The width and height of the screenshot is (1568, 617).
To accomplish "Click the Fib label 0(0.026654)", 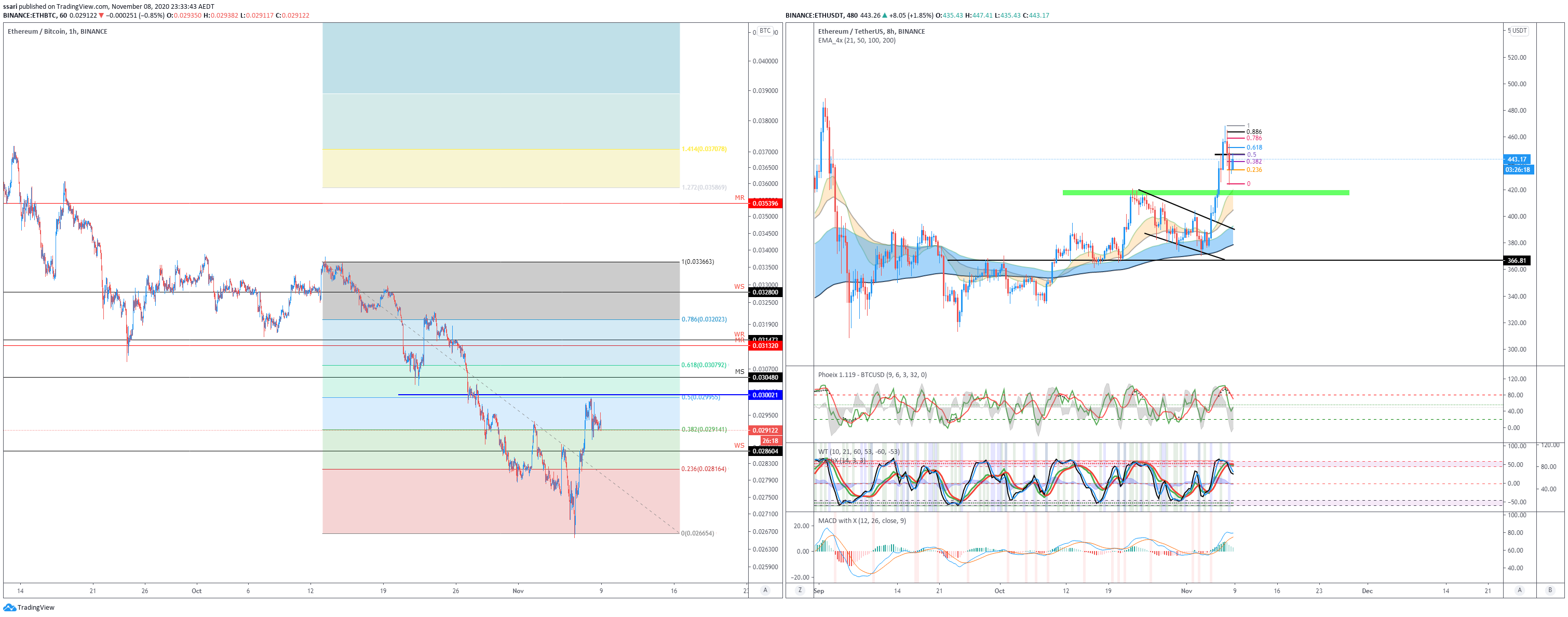I will [x=698, y=533].
